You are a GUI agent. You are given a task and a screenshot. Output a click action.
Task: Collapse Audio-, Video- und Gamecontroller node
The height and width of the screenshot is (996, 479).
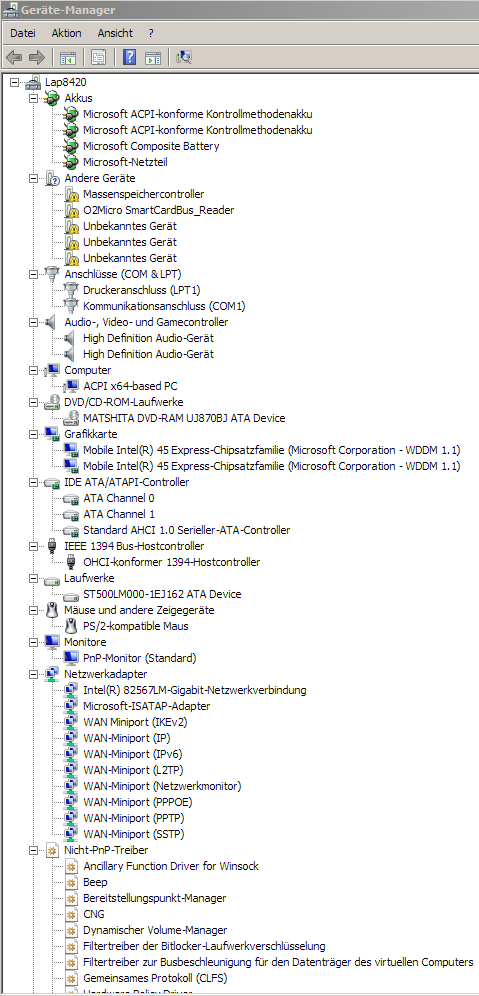33,322
